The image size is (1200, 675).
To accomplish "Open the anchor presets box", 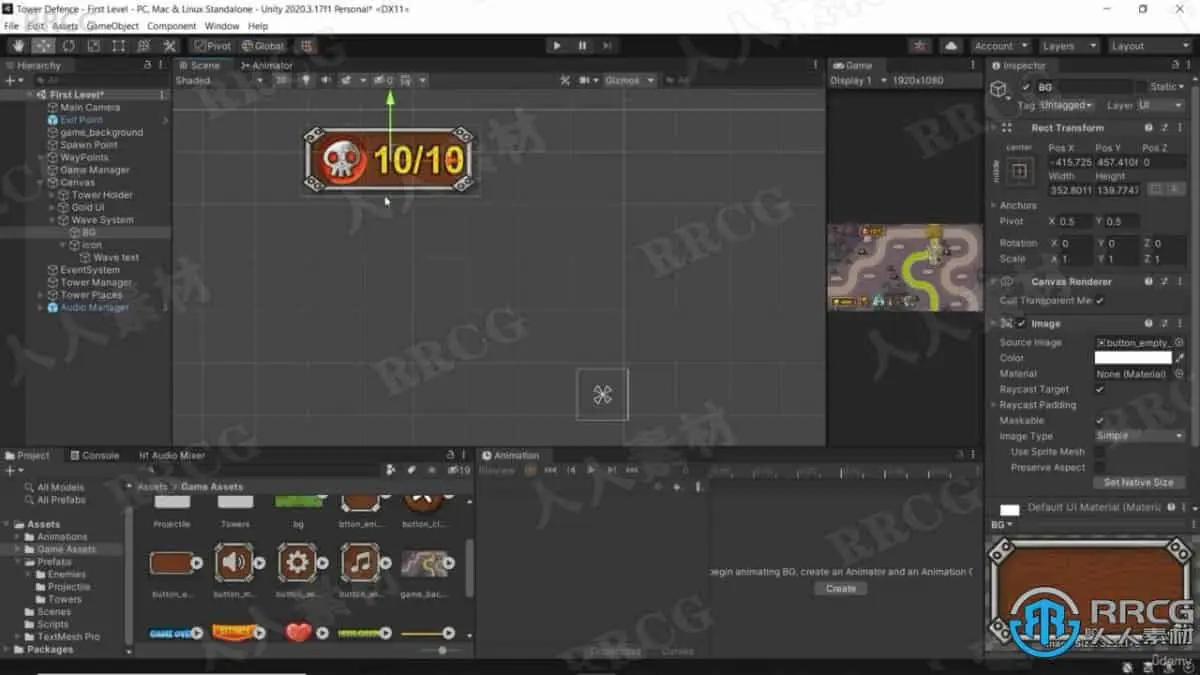I will 1019,171.
